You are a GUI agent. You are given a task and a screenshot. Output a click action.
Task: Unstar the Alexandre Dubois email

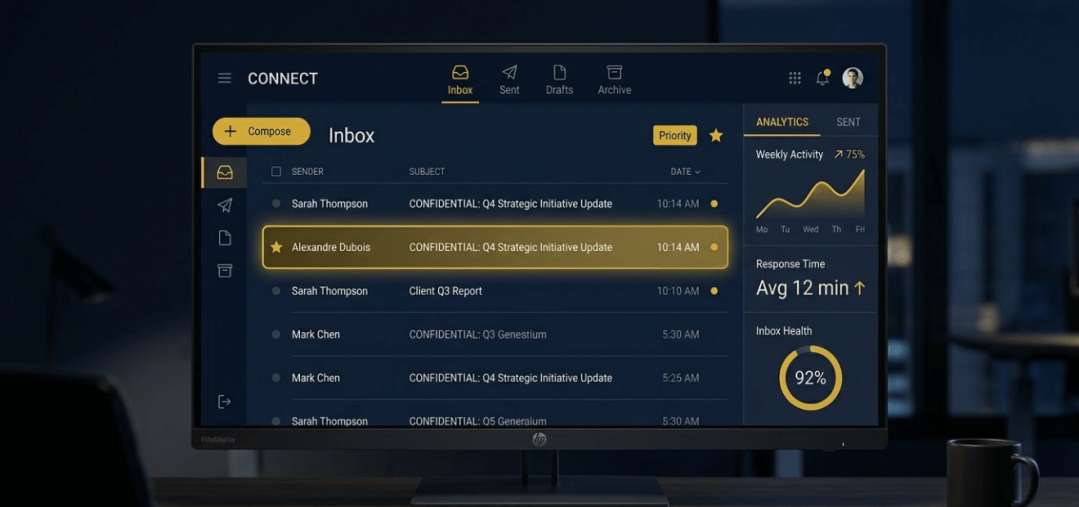pyautogui.click(x=277, y=247)
